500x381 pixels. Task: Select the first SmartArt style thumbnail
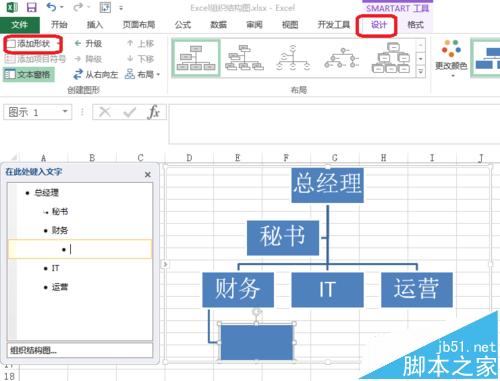point(487,58)
